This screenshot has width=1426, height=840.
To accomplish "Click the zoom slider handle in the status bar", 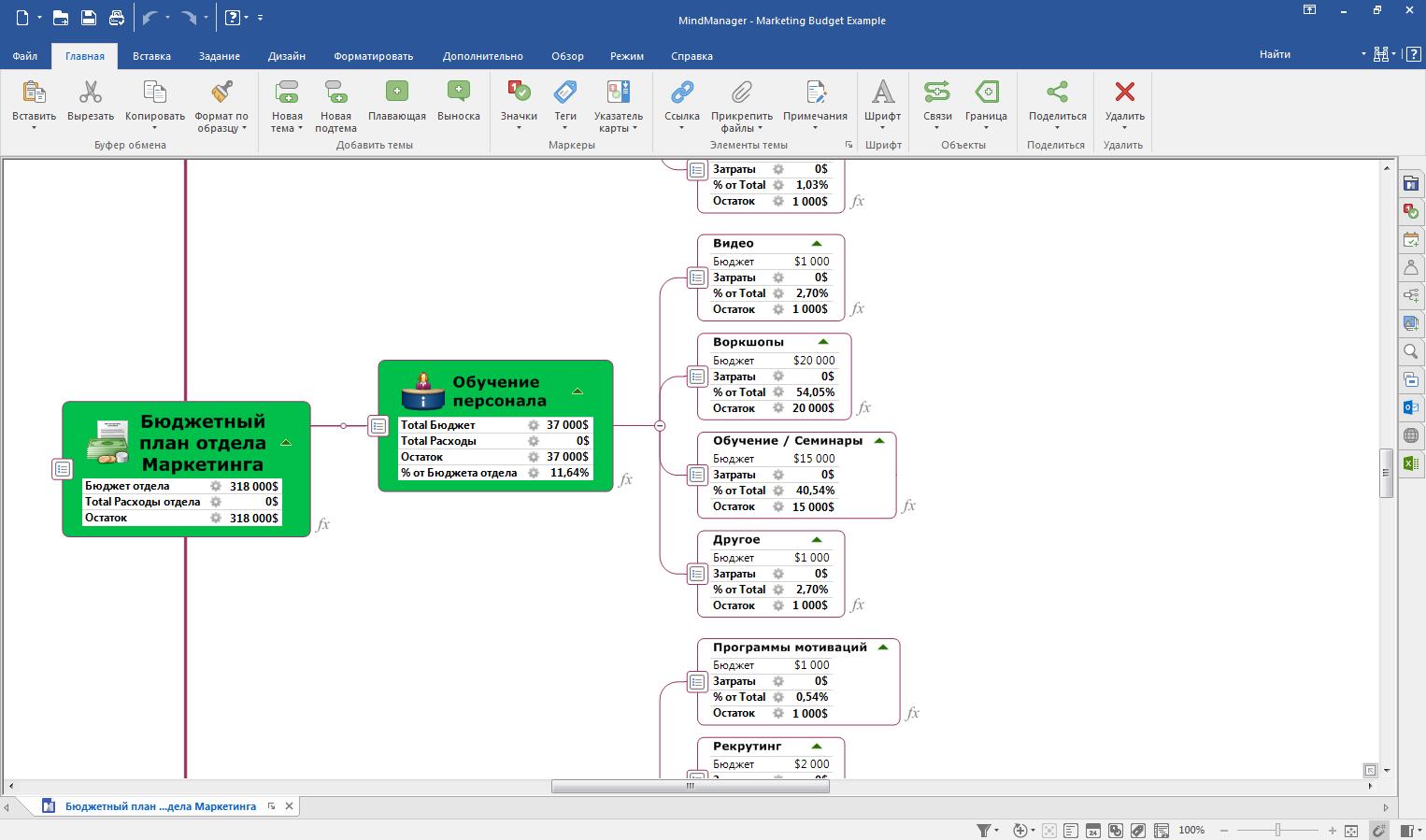I will [1277, 831].
